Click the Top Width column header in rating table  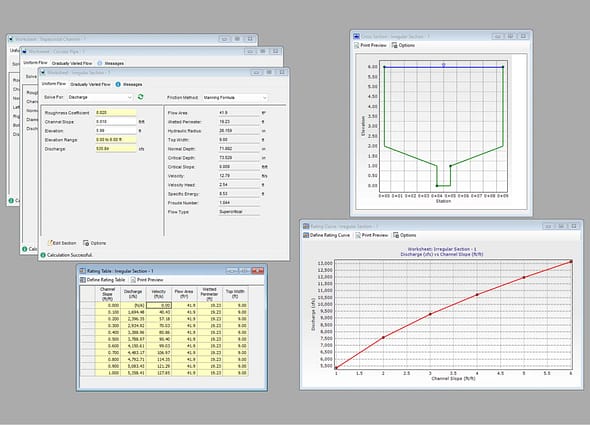(x=236, y=294)
